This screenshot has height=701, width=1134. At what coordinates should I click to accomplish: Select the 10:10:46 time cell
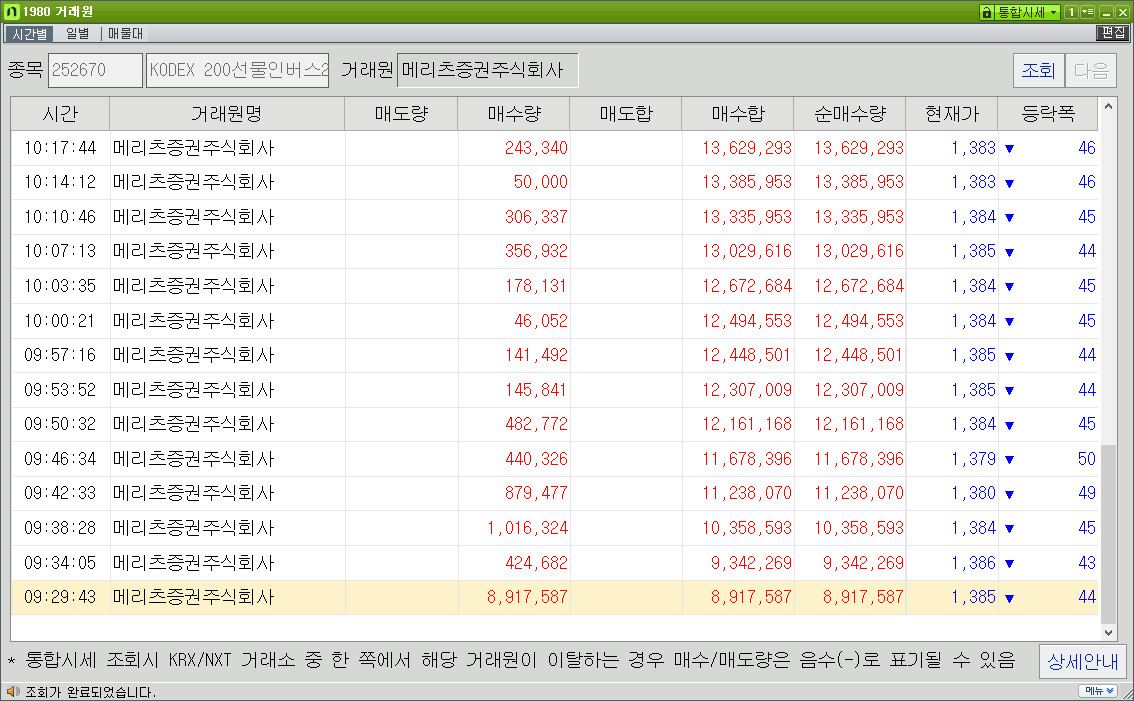click(60, 217)
